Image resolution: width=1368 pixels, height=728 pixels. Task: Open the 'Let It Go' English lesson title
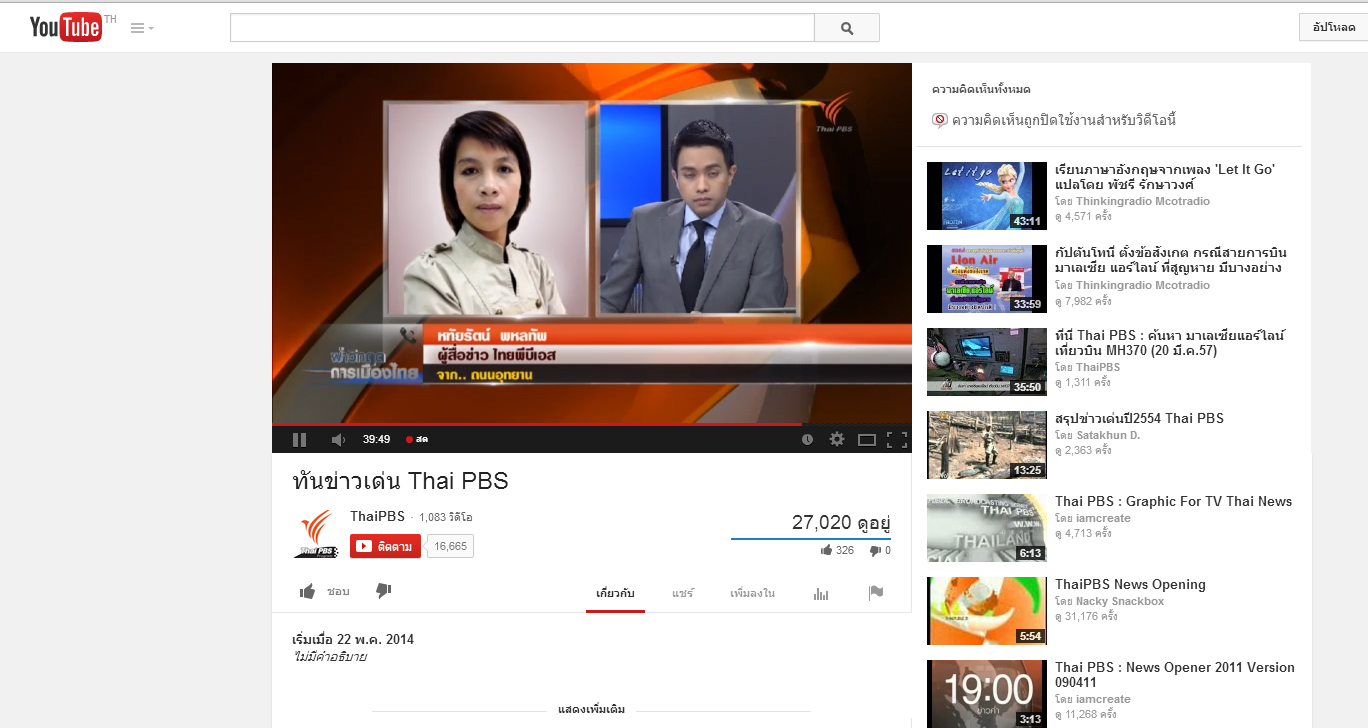pyautogui.click(x=1165, y=177)
